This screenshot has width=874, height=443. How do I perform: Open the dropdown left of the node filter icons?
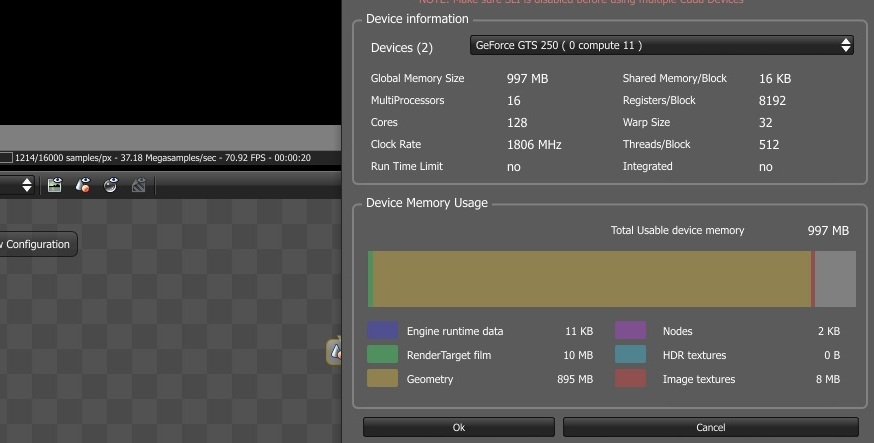pyautogui.click(x=18, y=185)
